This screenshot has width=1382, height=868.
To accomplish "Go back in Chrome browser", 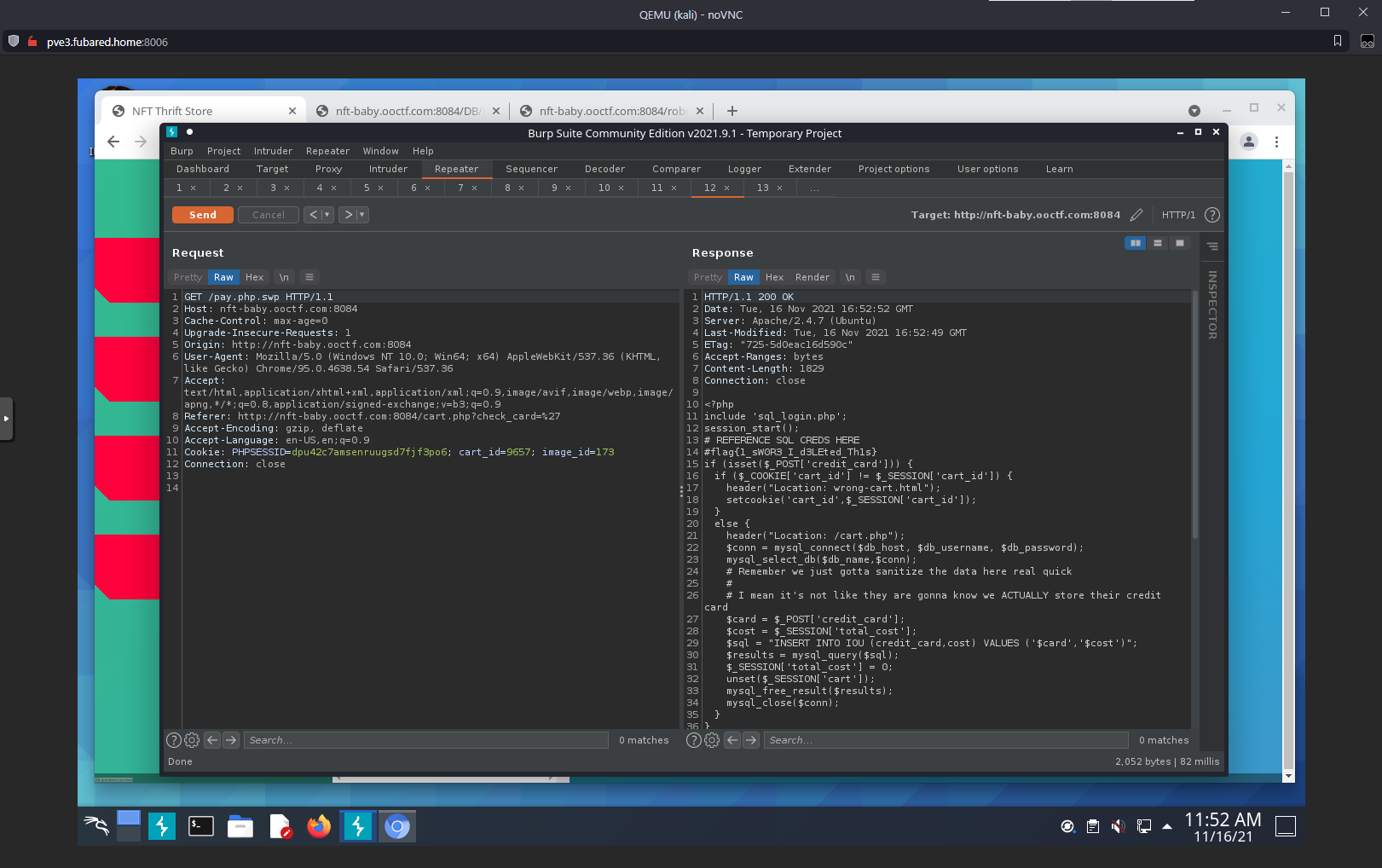I will click(113, 142).
